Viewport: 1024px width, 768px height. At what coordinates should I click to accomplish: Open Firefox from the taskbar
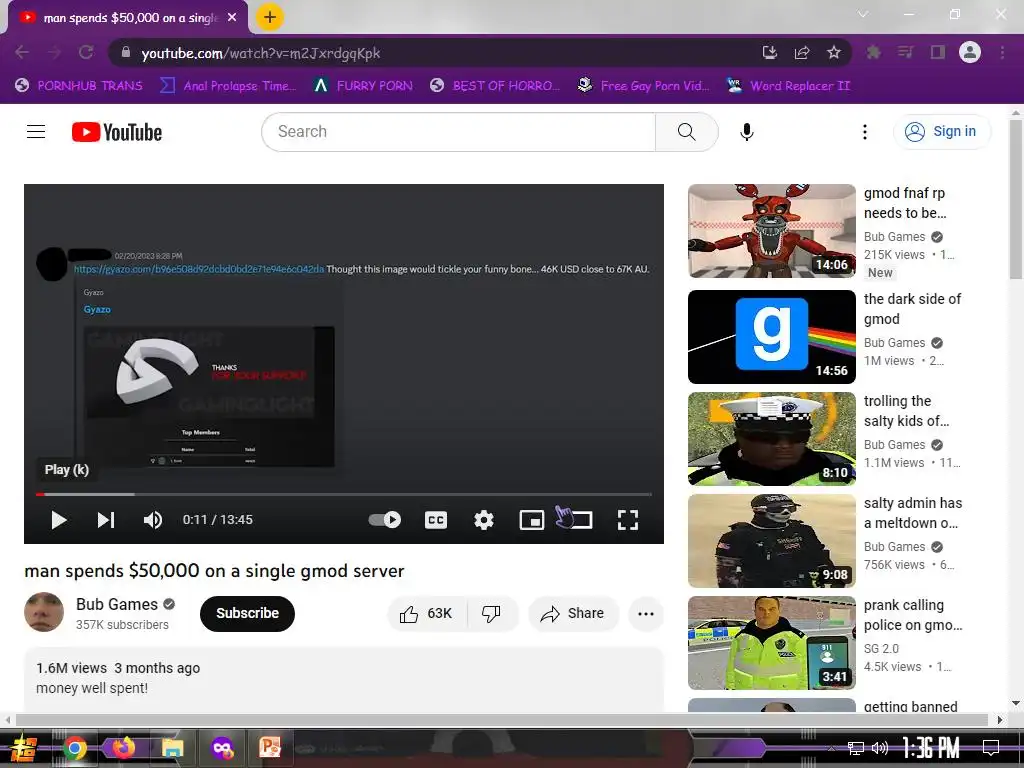123,748
